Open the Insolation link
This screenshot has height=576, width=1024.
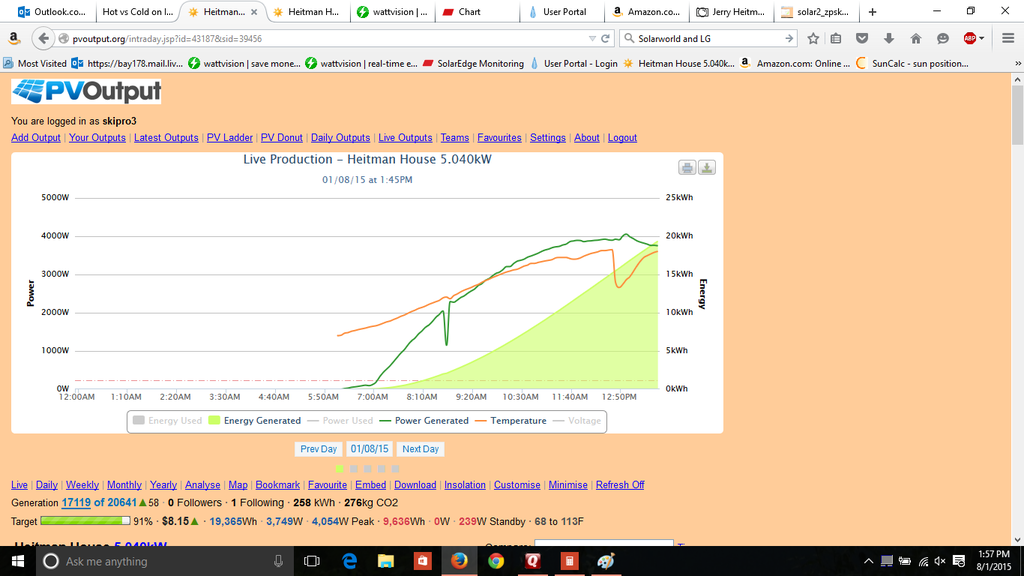pos(465,485)
